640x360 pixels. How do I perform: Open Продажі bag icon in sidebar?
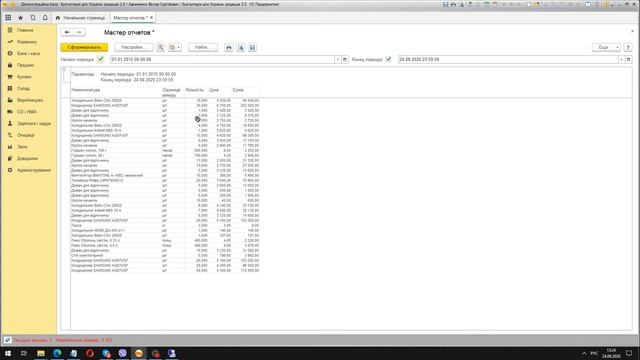[10, 65]
